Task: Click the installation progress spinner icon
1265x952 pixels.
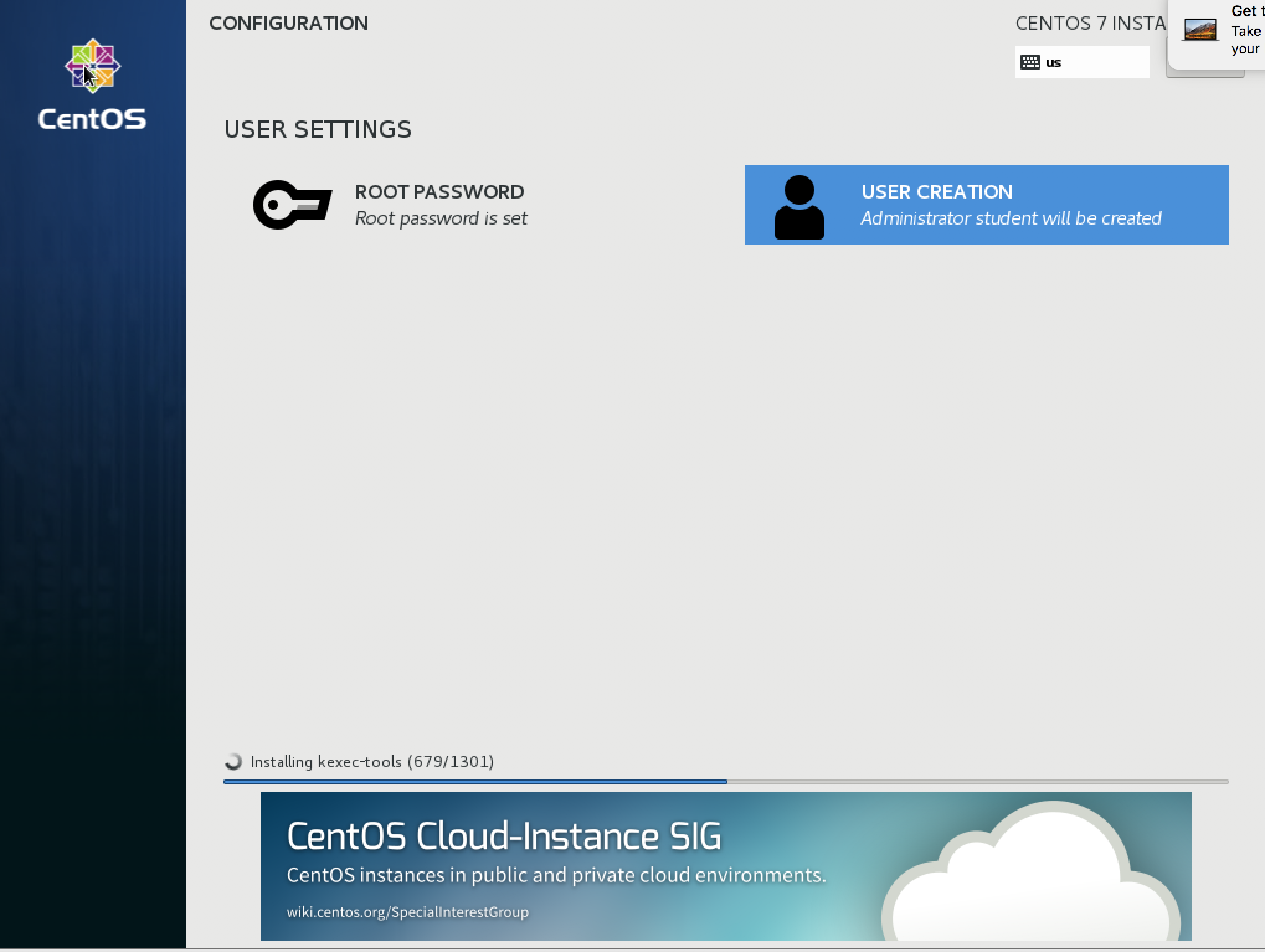Action: (x=233, y=761)
